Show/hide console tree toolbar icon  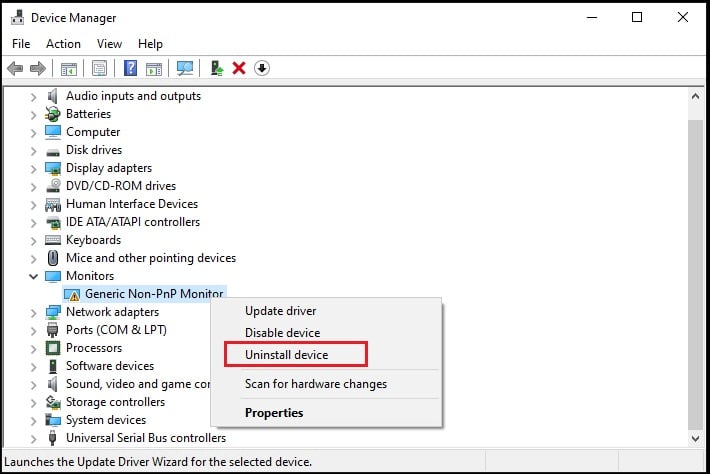69,69
